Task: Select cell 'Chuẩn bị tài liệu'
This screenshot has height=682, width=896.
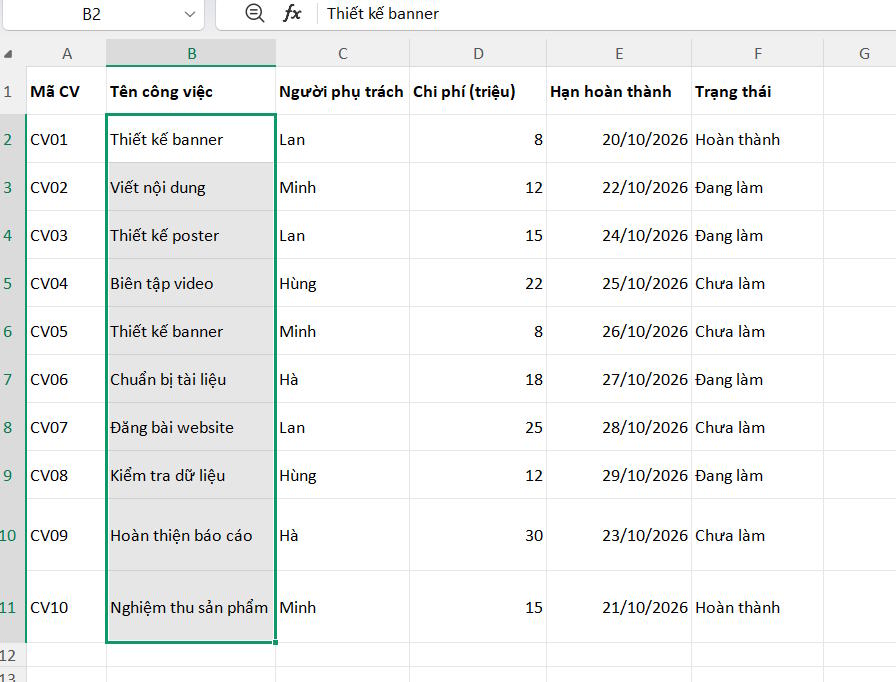Action: tap(191, 379)
